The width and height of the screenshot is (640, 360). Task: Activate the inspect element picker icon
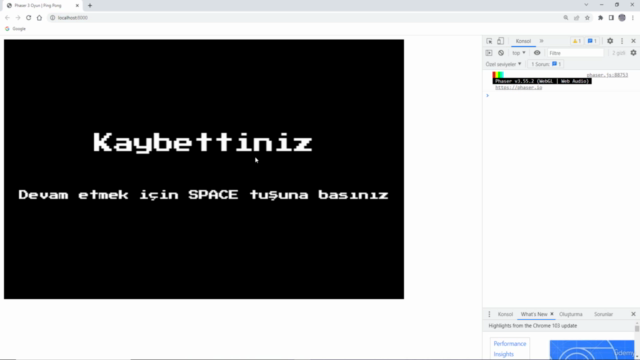489,41
